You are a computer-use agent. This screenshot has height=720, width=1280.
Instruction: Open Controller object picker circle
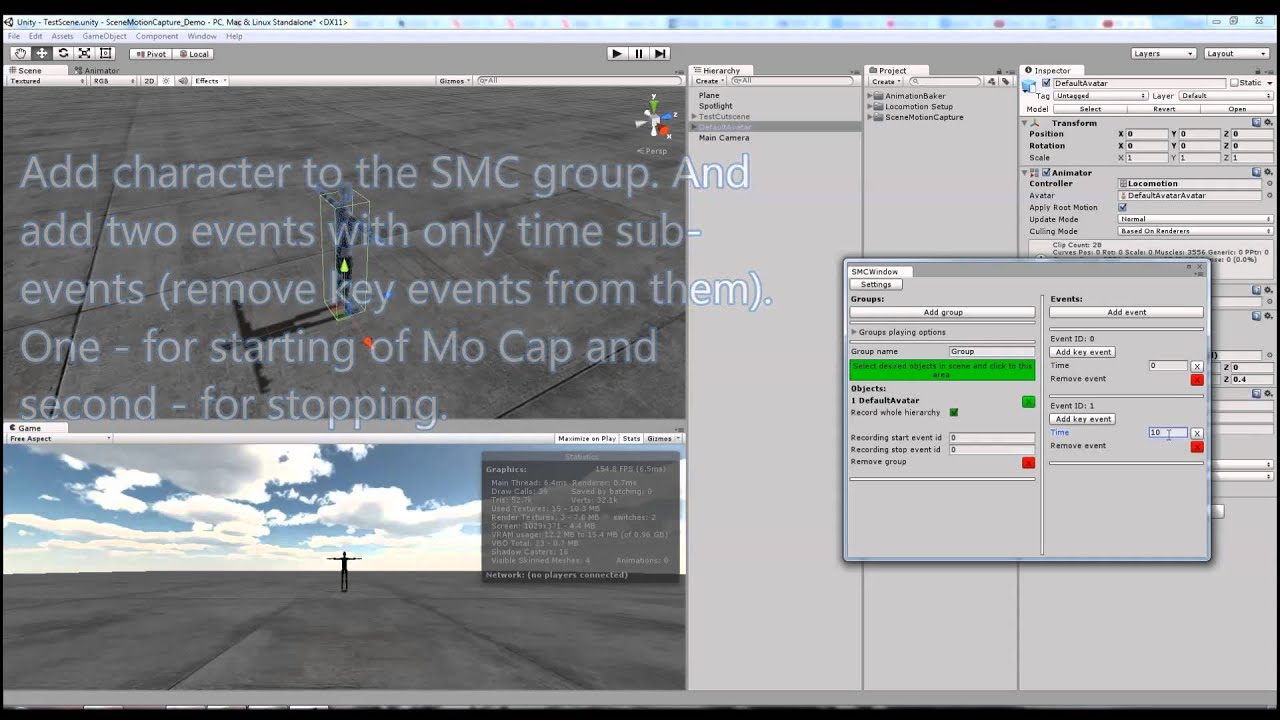coord(1270,184)
